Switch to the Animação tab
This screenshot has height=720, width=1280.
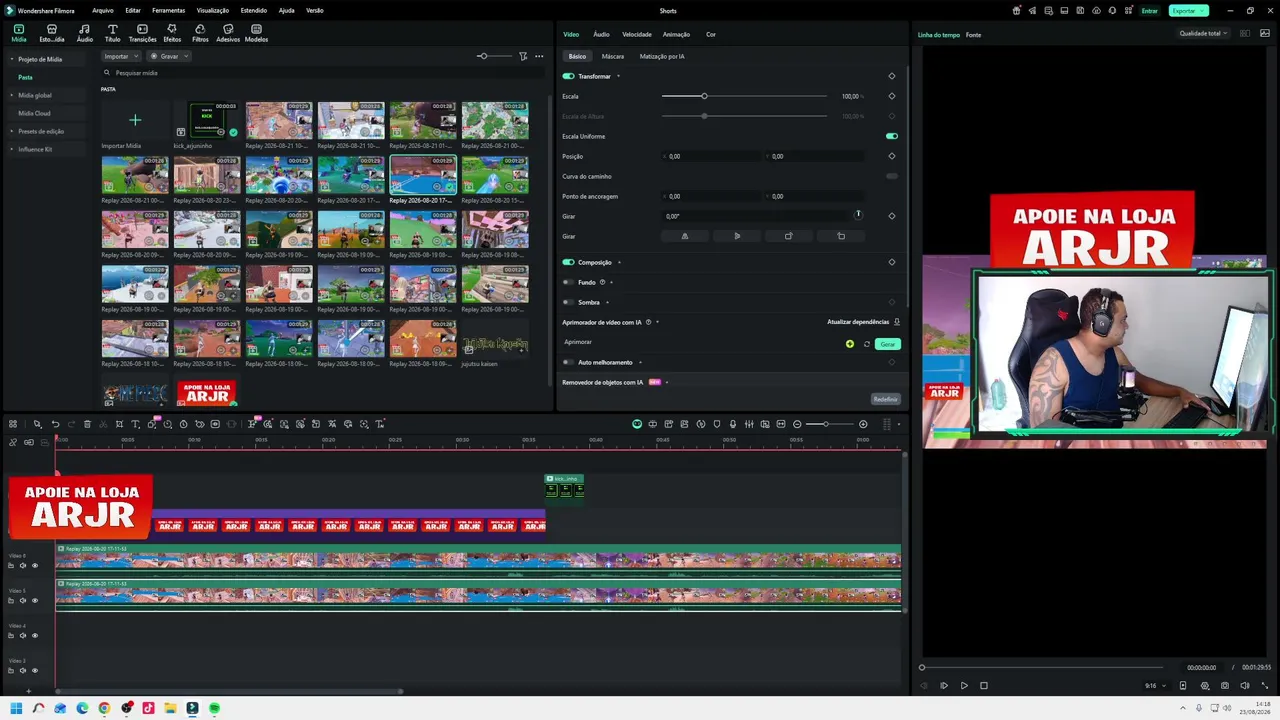point(676,34)
